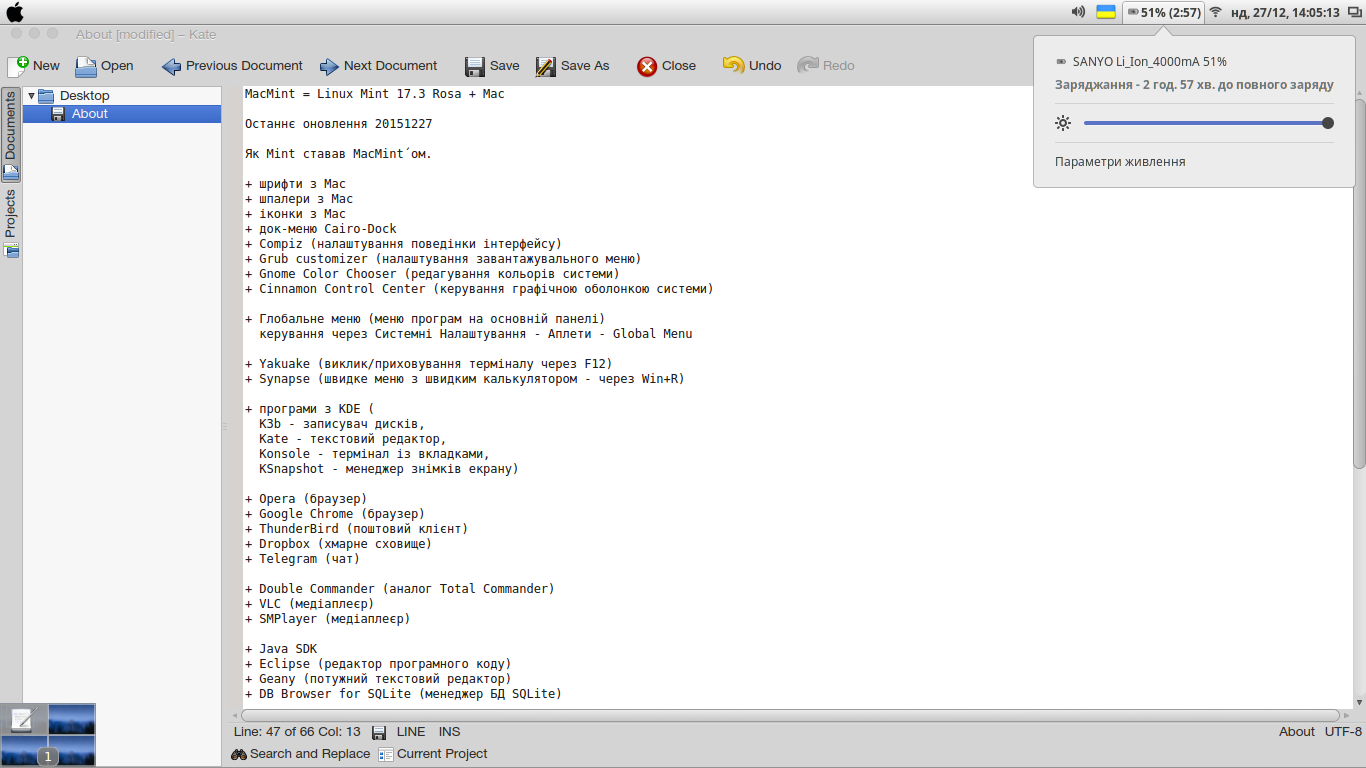Place cursor on the MacMint = Linux Mint line
Screen dimensions: 1366x768
click(375, 94)
